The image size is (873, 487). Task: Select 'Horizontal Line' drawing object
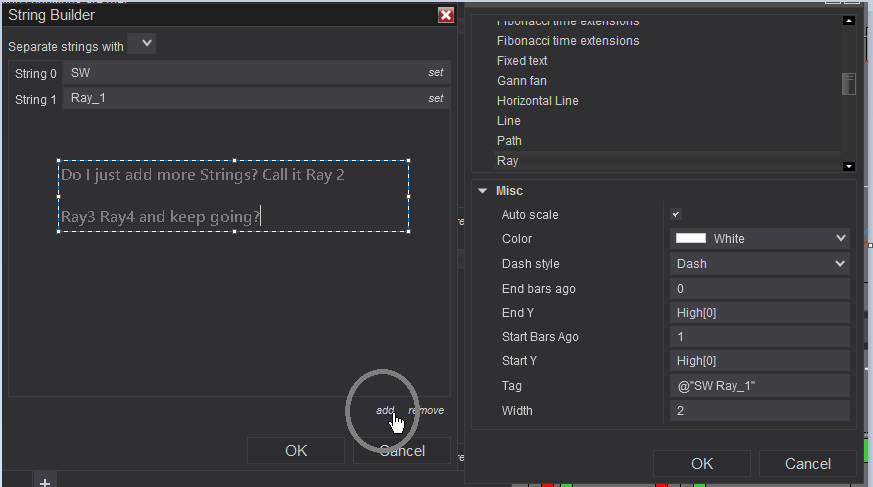(x=537, y=101)
